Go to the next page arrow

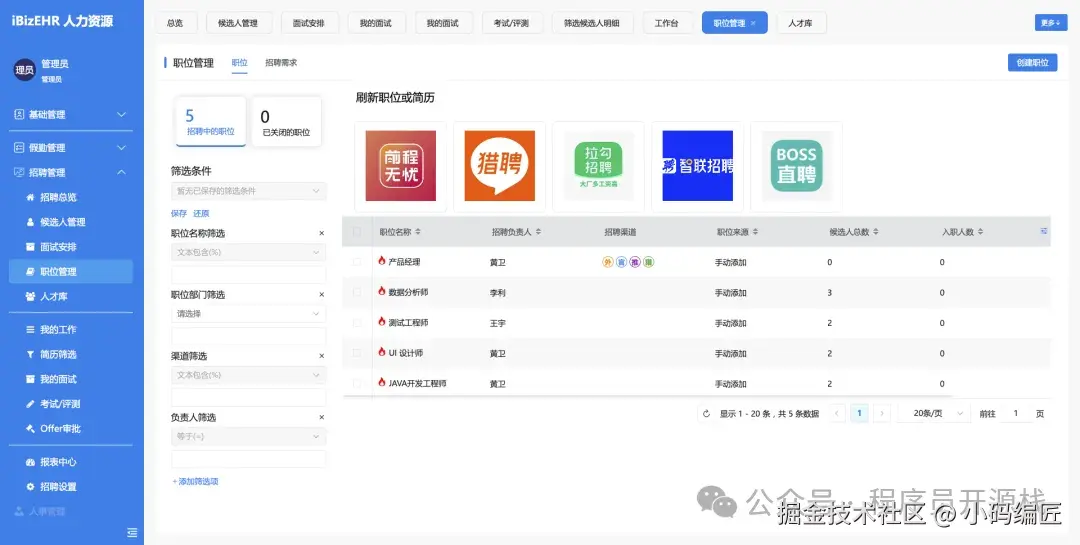pyautogui.click(x=882, y=413)
